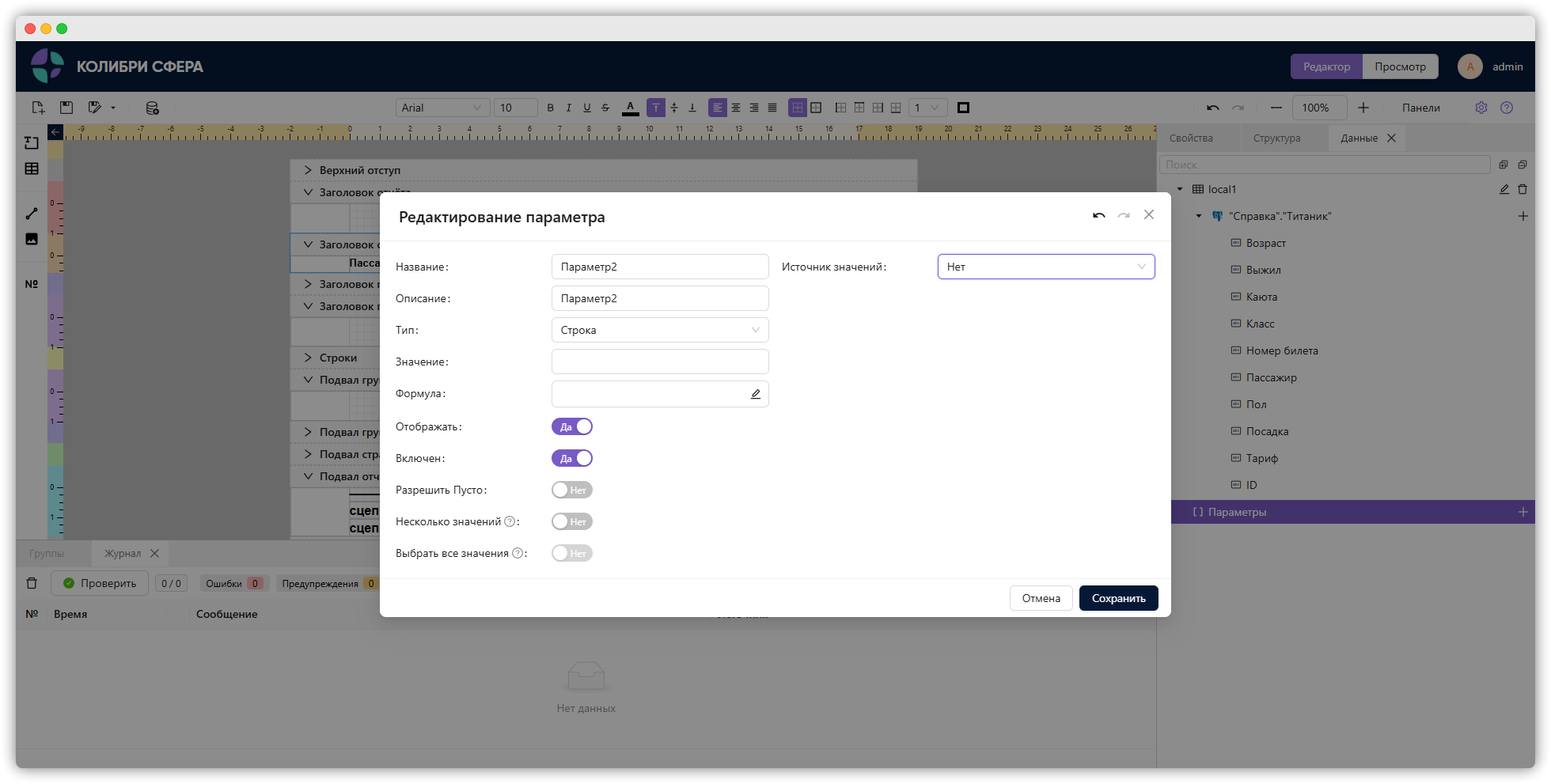Select the image tool in left sidebar
The height and width of the screenshot is (784, 1551).
click(32, 239)
